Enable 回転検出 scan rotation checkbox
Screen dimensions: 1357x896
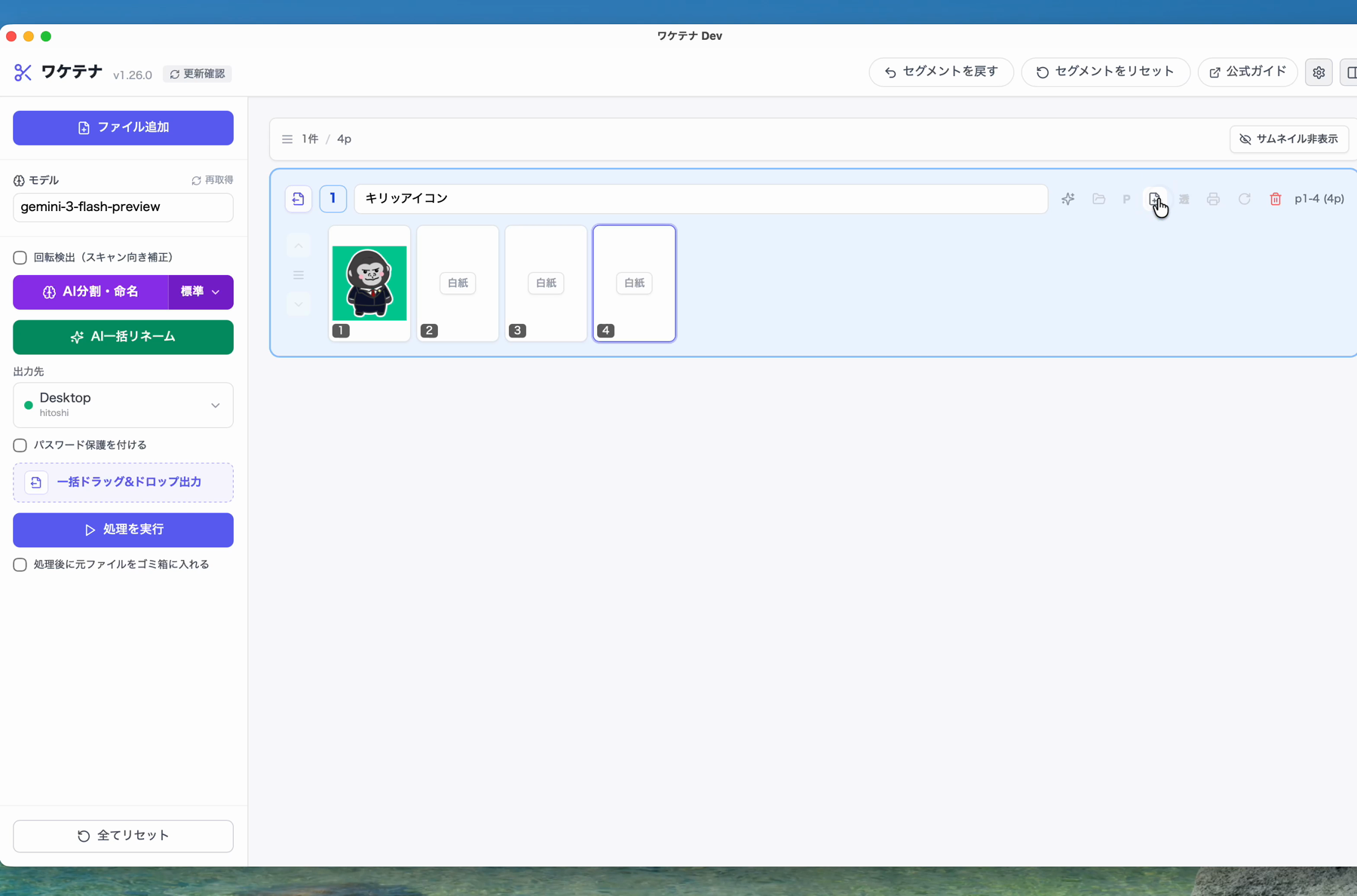coord(20,258)
